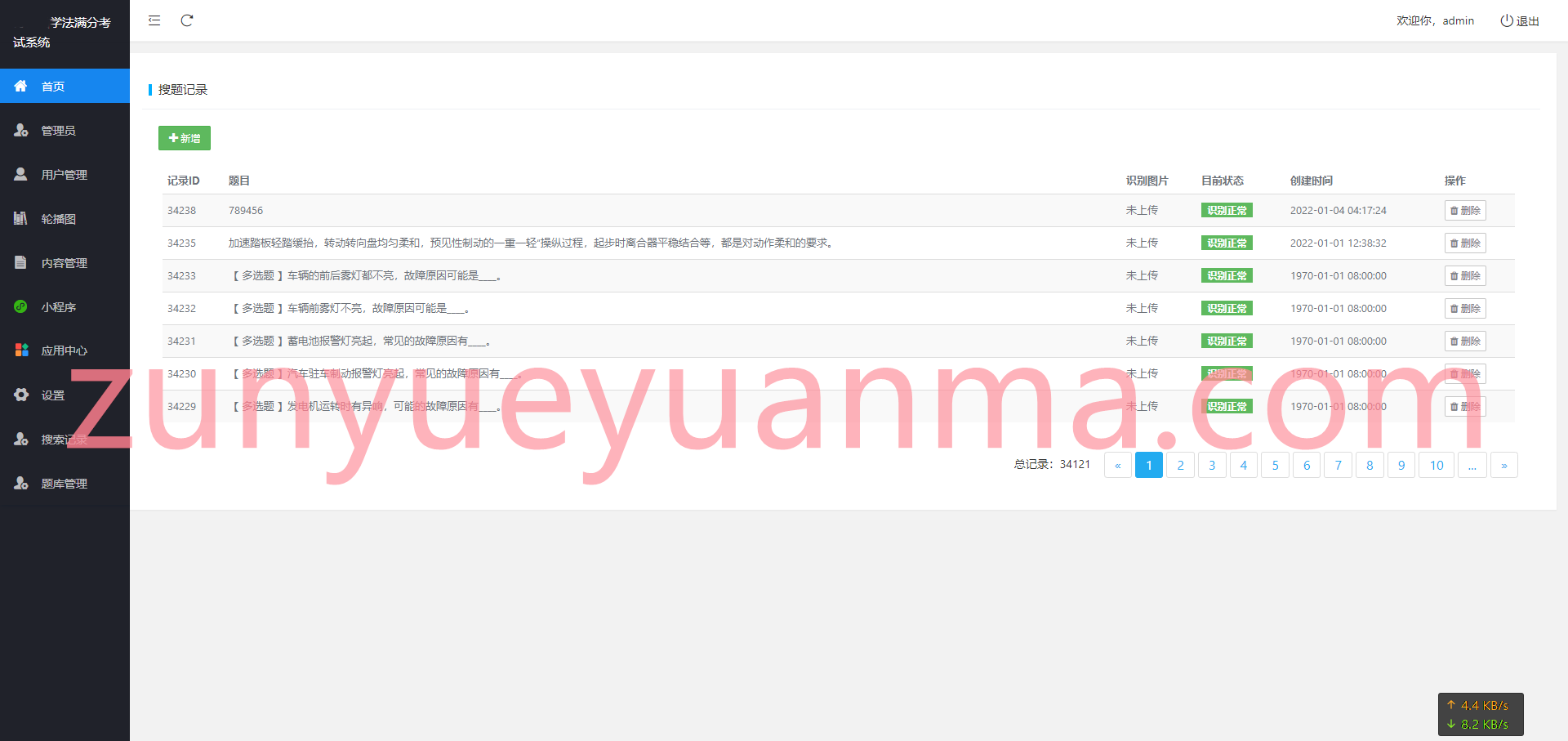Go to page 5
Screen dimensions: 1568x741
pyautogui.click(x=1275, y=465)
